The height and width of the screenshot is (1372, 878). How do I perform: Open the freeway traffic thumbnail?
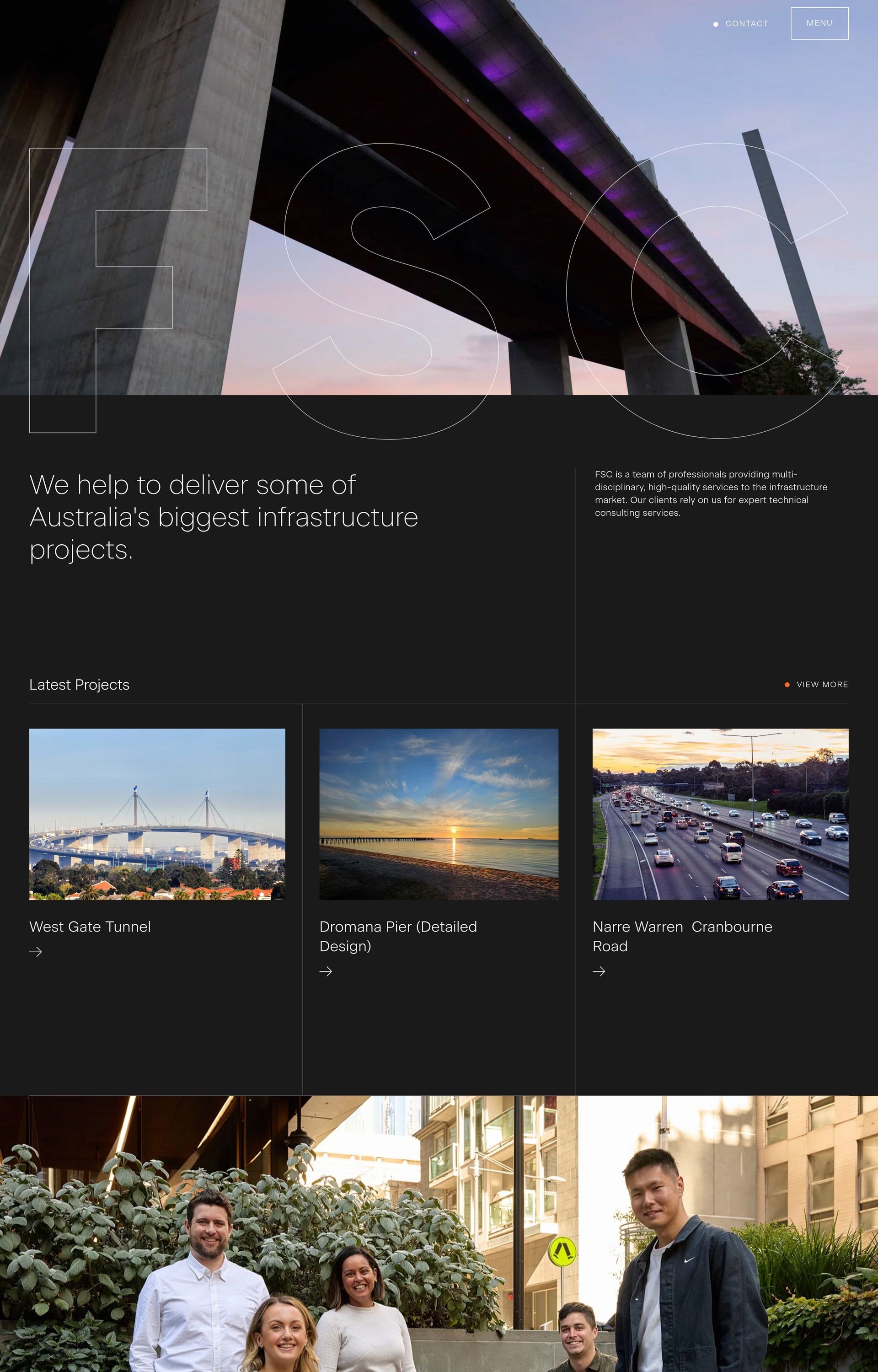pyautogui.click(x=720, y=814)
